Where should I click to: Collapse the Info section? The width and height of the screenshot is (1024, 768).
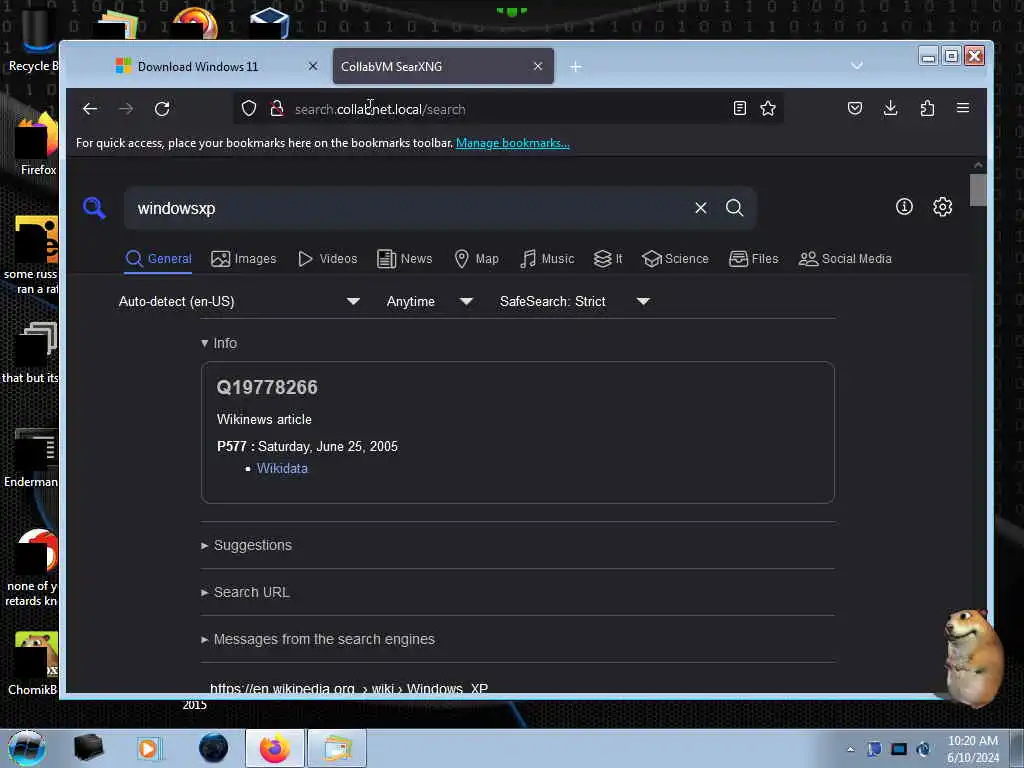coord(219,343)
